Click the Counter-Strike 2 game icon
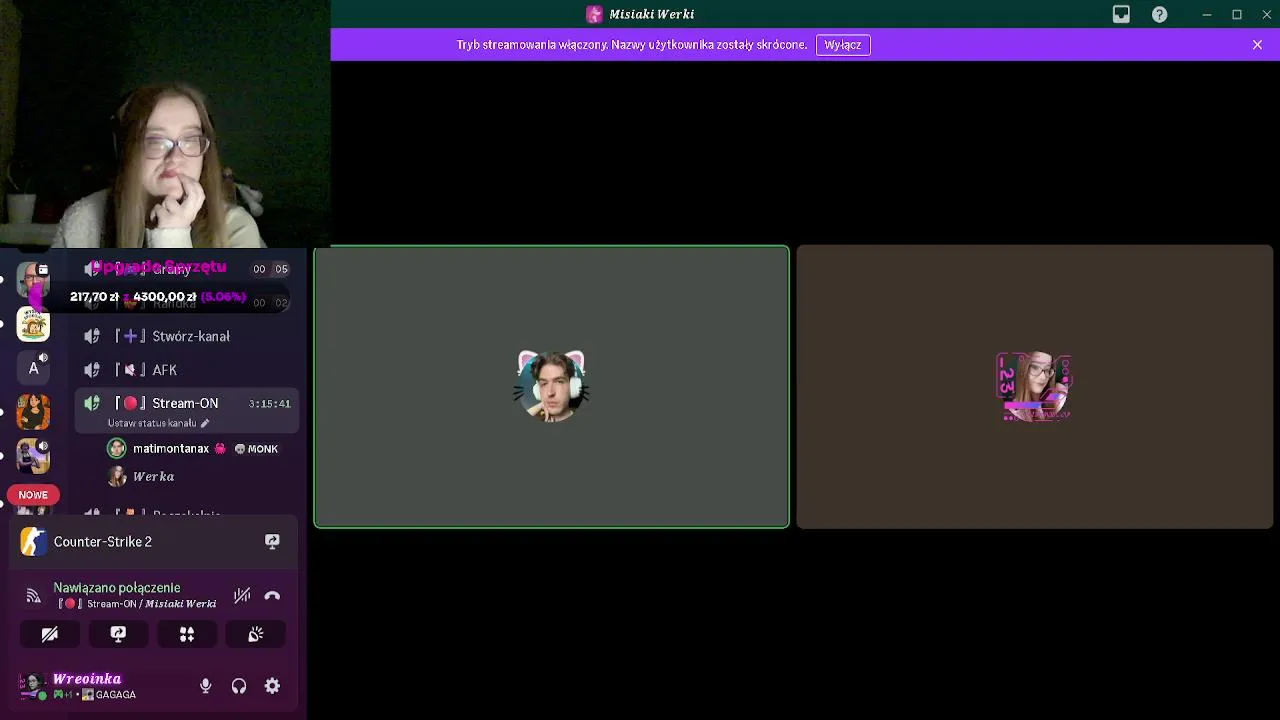 click(33, 542)
